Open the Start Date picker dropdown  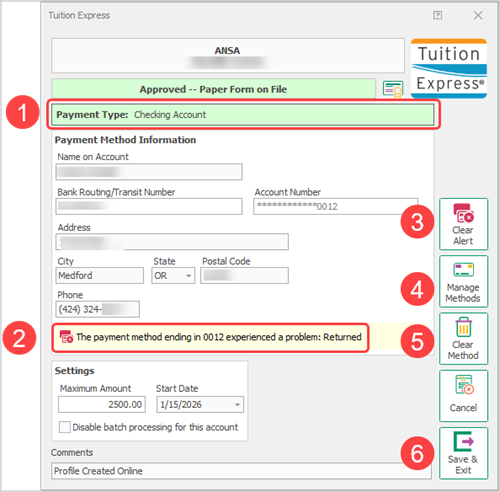tap(237, 405)
